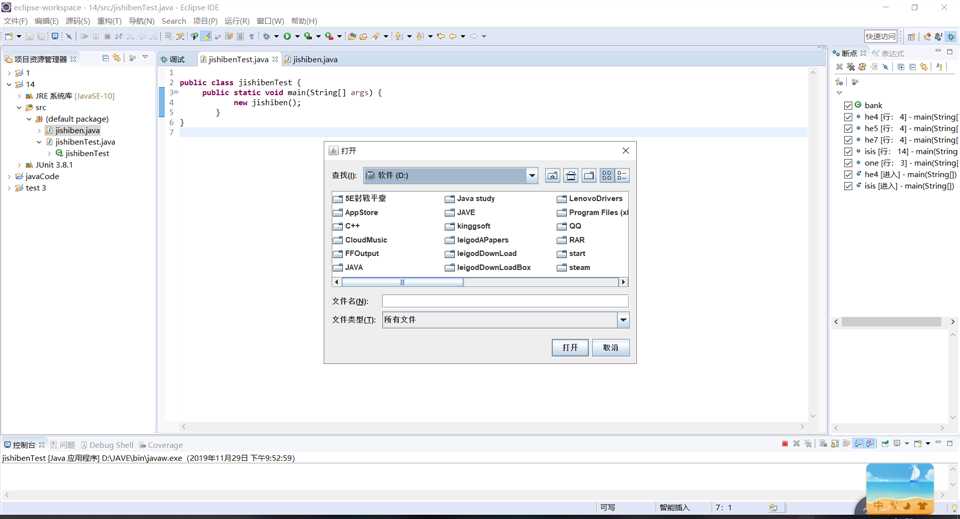Click Breakpoints view horizontal scrollbar thumb
This screenshot has height=519, width=960.
point(891,322)
